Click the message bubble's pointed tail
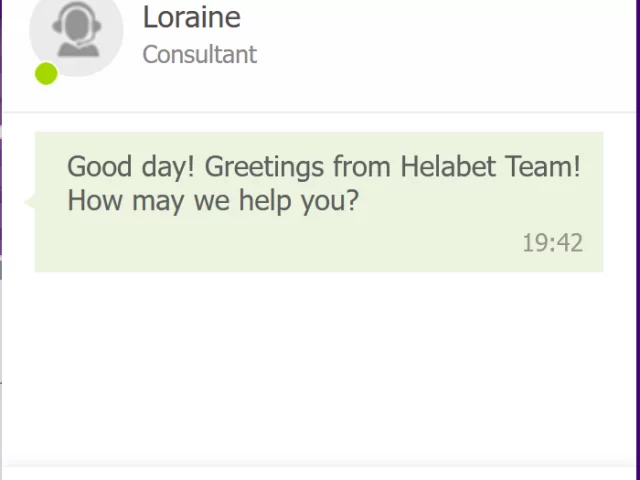640x480 pixels. [x=29, y=202]
